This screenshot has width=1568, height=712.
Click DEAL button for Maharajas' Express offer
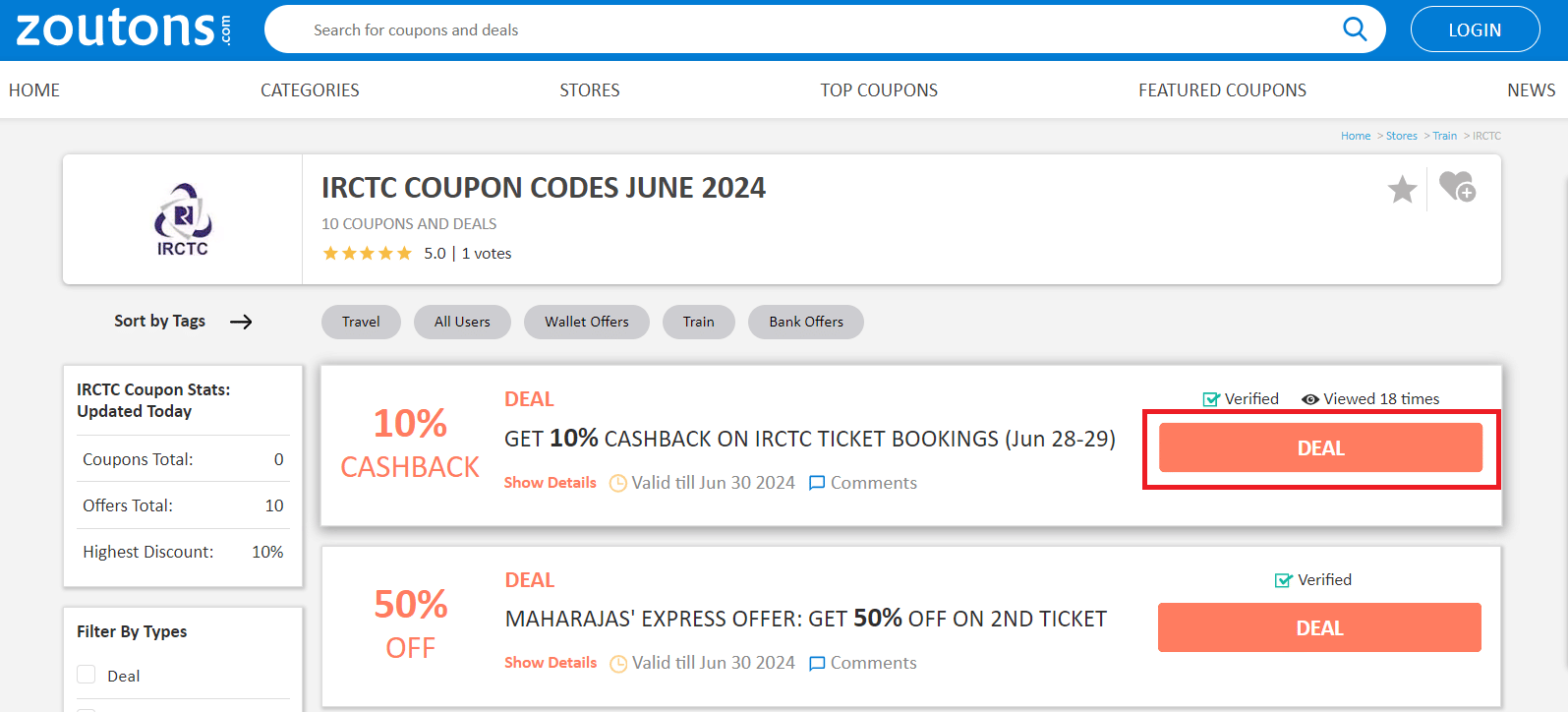tap(1319, 627)
